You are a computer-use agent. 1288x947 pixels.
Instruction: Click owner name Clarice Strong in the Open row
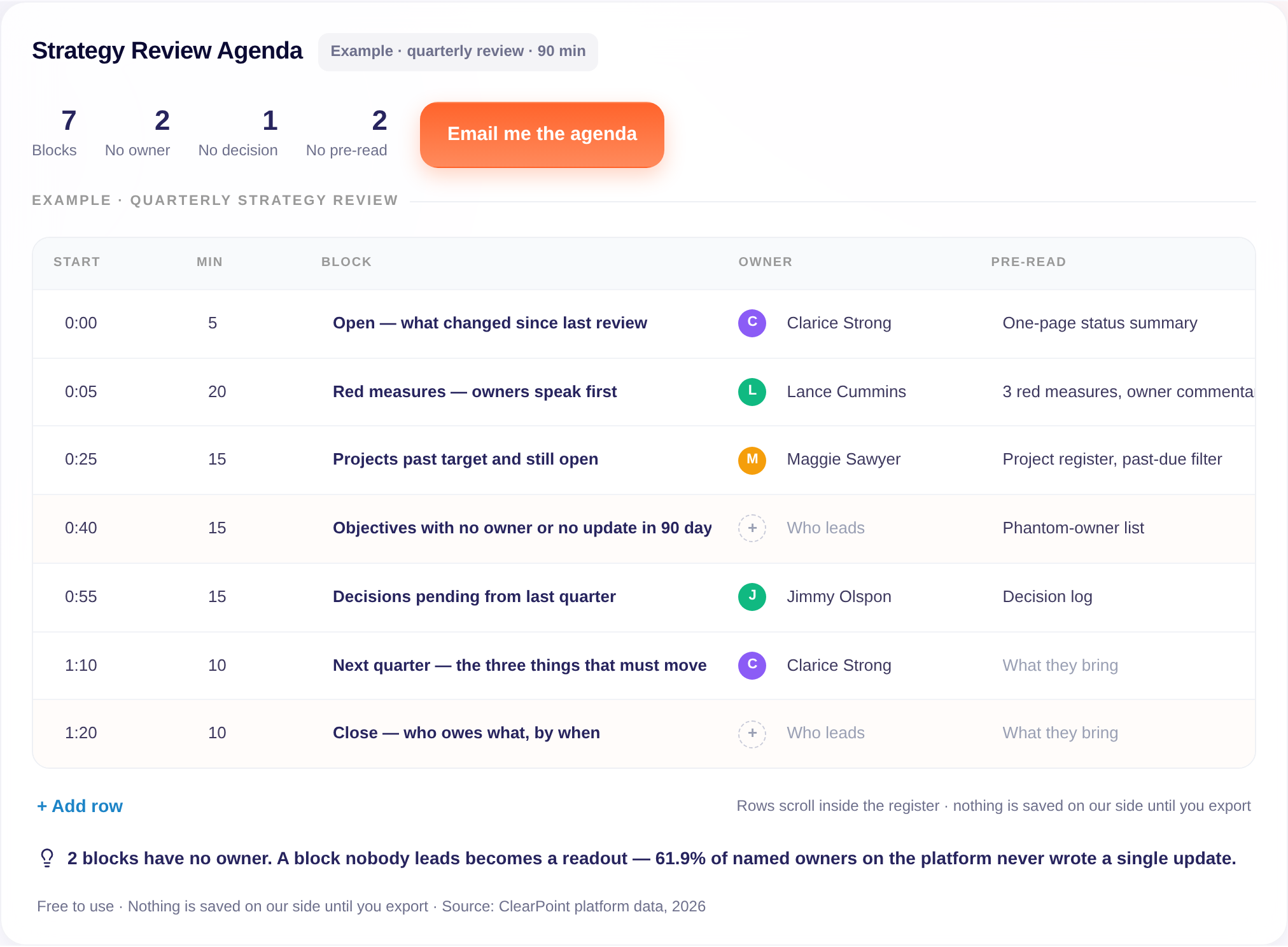[x=839, y=323]
